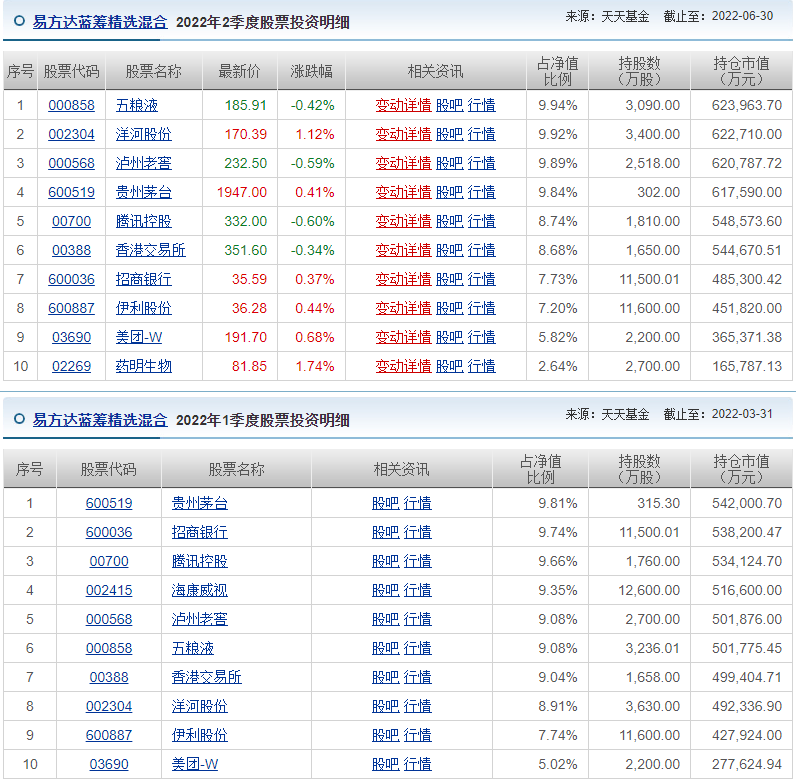
Task: Open stock code 002304 in Q1 table
Action: [x=109, y=706]
